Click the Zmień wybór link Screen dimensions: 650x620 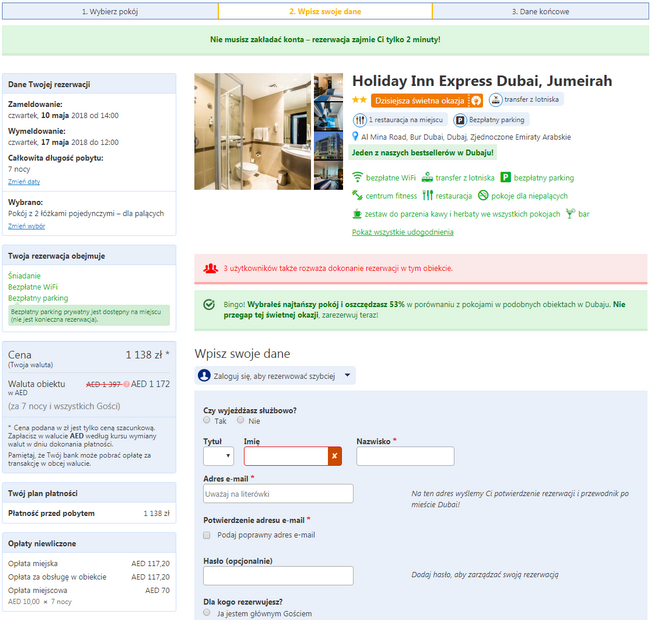pos(27,226)
